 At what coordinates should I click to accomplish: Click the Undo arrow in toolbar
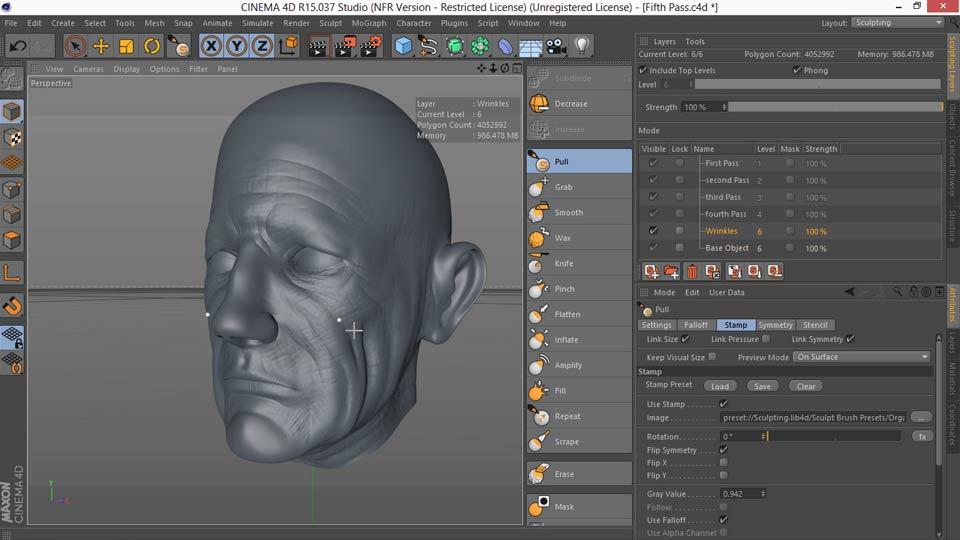click(18, 46)
